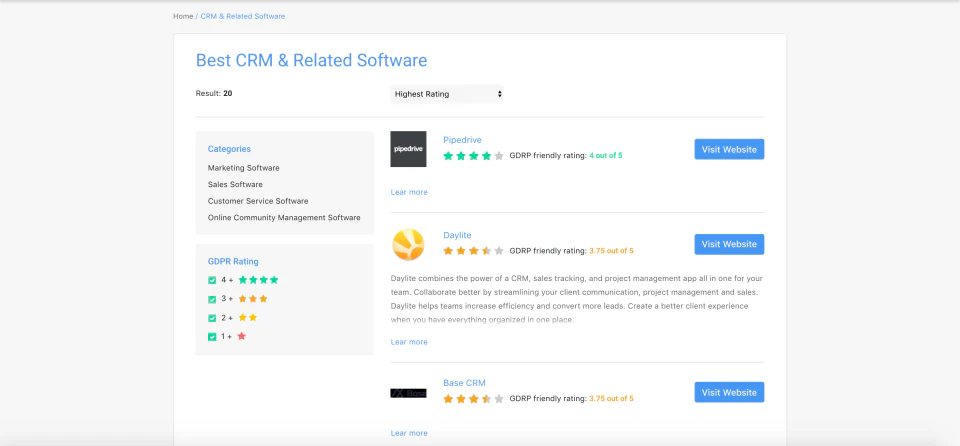Select Marketing Software category

coord(244,168)
